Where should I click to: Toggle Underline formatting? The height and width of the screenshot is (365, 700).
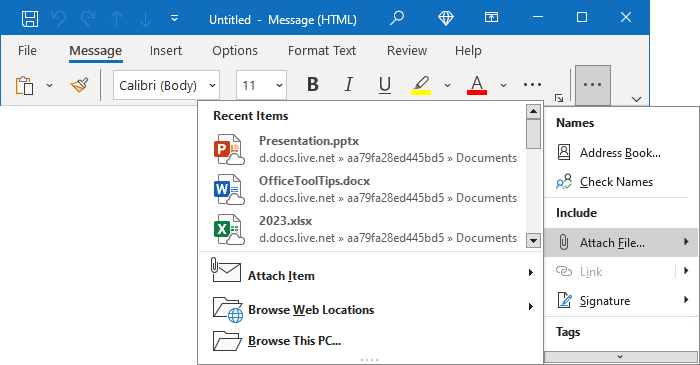click(x=385, y=84)
